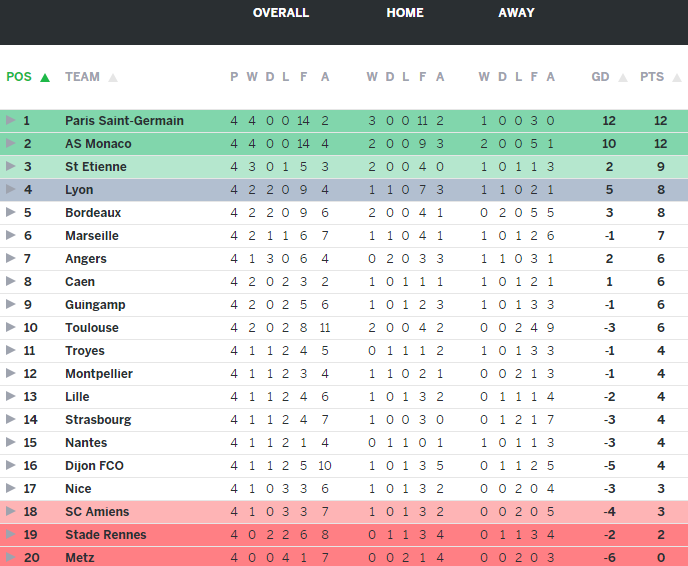Switch to HOME standings tab
The height and width of the screenshot is (566, 688).
coord(405,13)
